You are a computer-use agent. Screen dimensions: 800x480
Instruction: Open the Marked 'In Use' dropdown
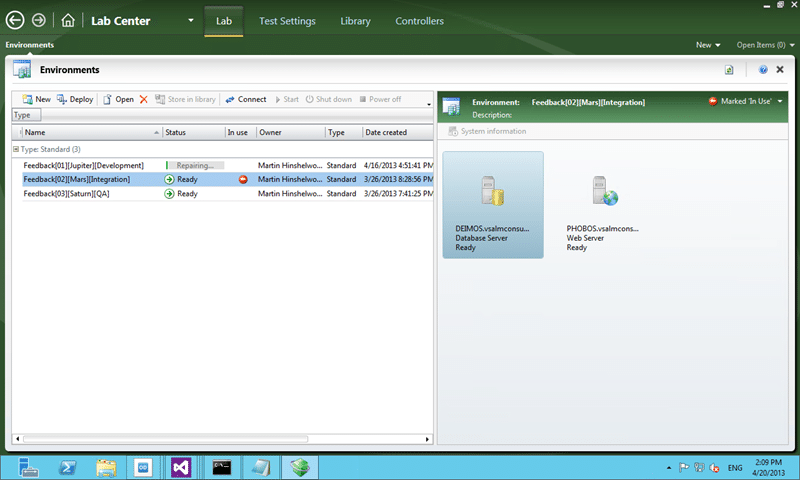[x=745, y=101]
